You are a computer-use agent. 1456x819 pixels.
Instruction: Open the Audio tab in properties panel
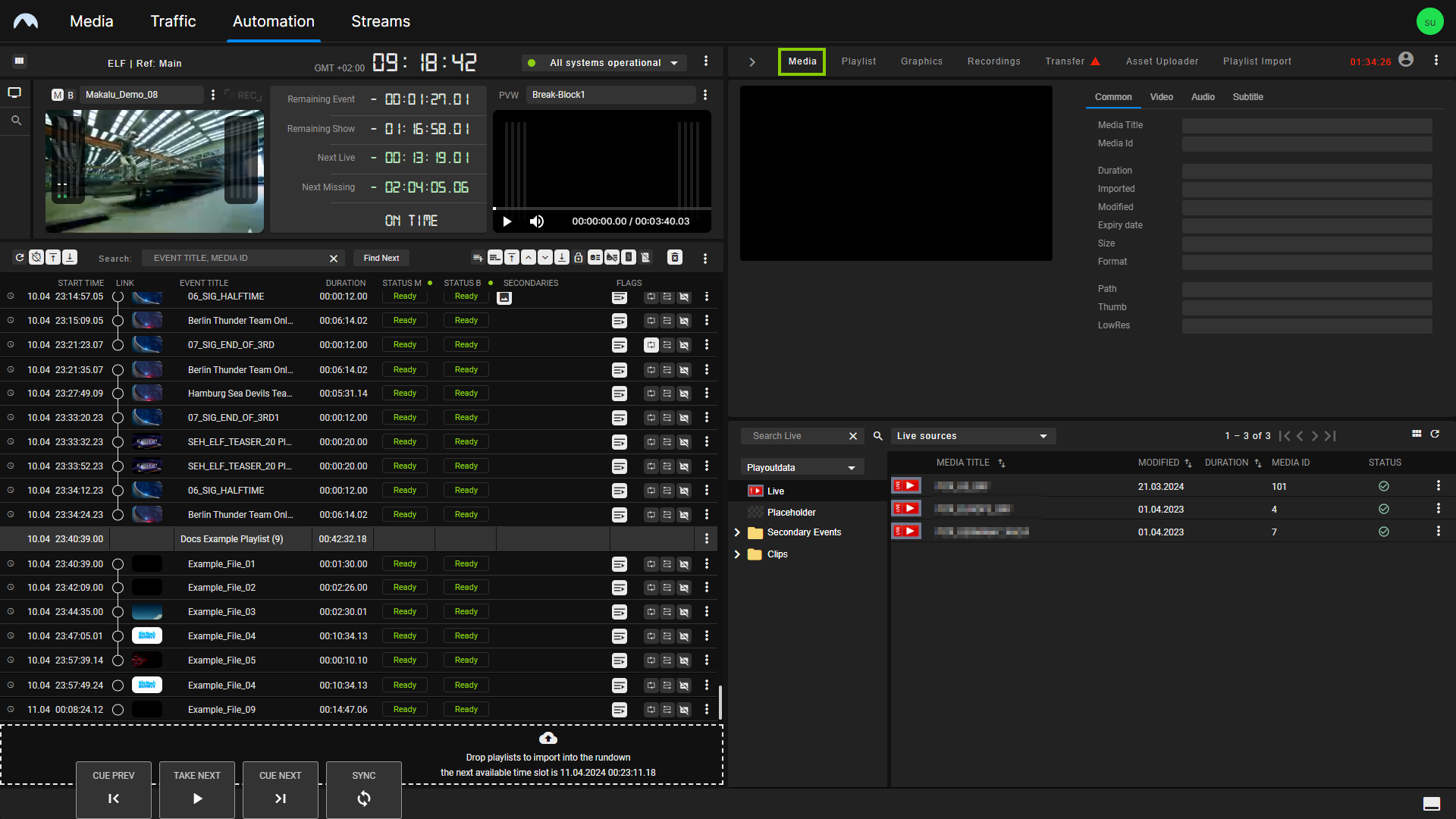pos(1203,97)
